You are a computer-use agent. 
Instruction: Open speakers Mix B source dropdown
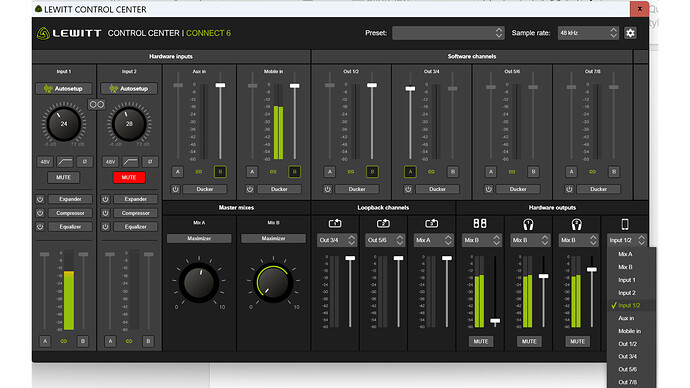point(482,240)
